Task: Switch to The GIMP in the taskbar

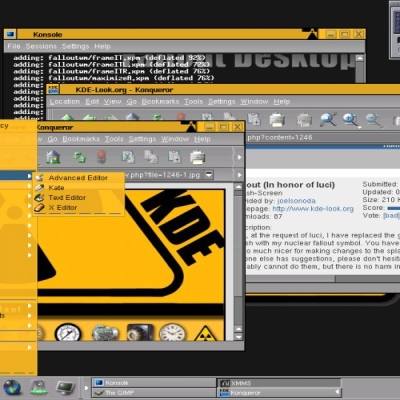Action: point(154,393)
